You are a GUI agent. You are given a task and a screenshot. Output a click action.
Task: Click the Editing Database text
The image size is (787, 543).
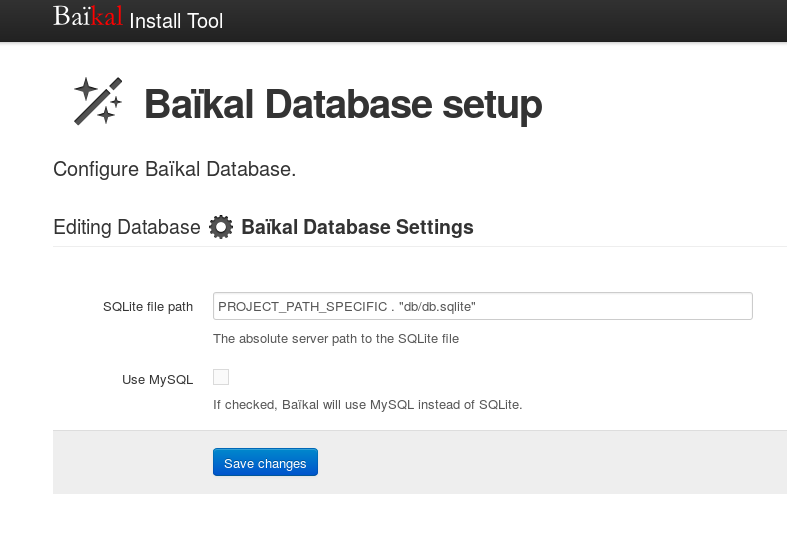[x=127, y=227]
